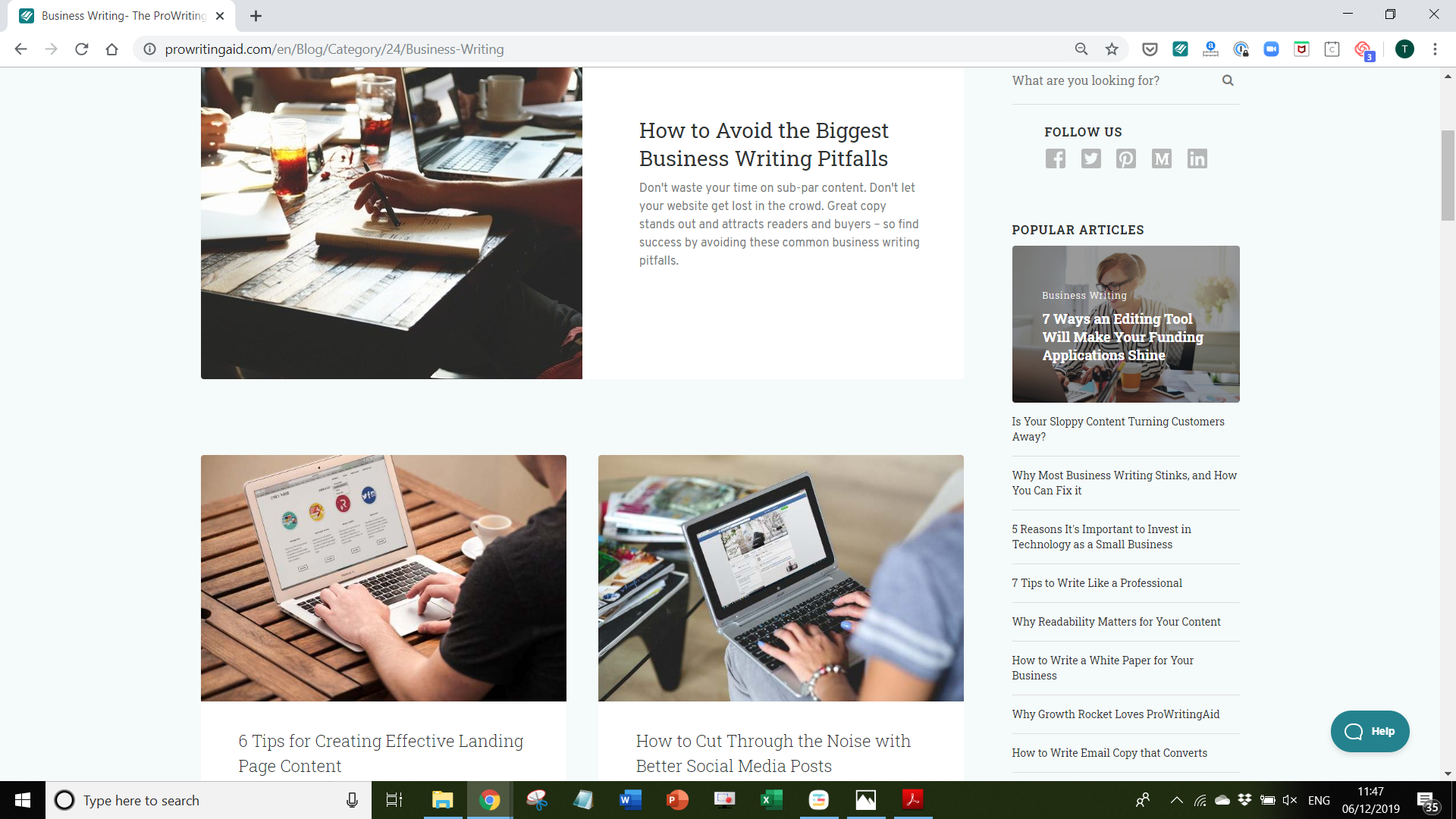The image size is (1456, 819).
Task: Open the Medium follow icon
Action: point(1162,158)
